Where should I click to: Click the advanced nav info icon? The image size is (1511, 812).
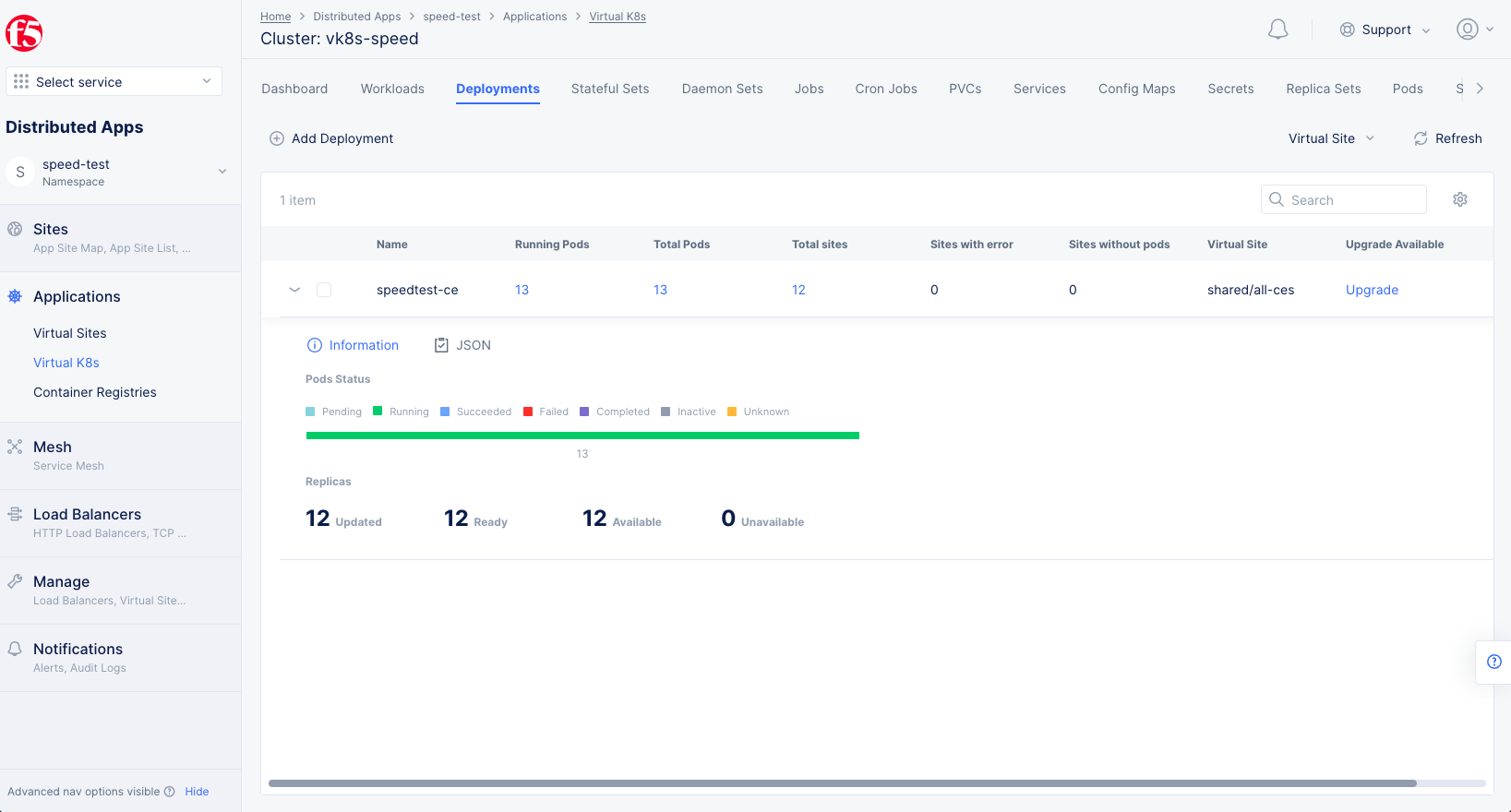[170, 792]
